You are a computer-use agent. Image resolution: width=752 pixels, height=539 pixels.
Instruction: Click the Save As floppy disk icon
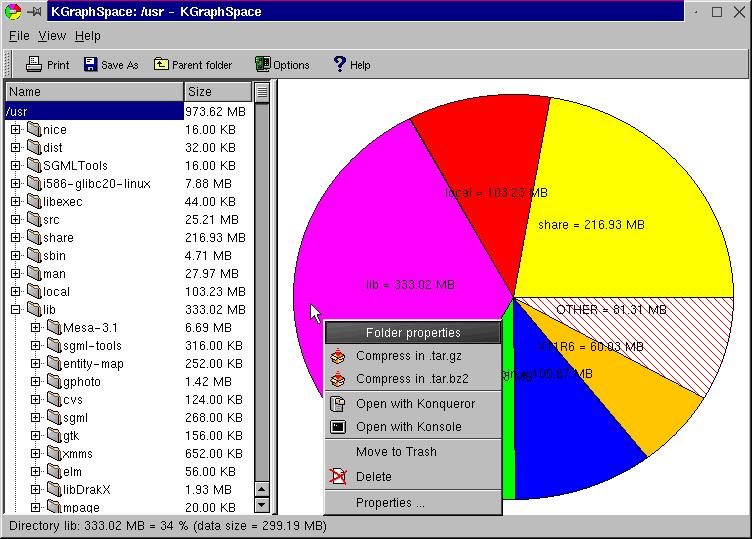90,64
